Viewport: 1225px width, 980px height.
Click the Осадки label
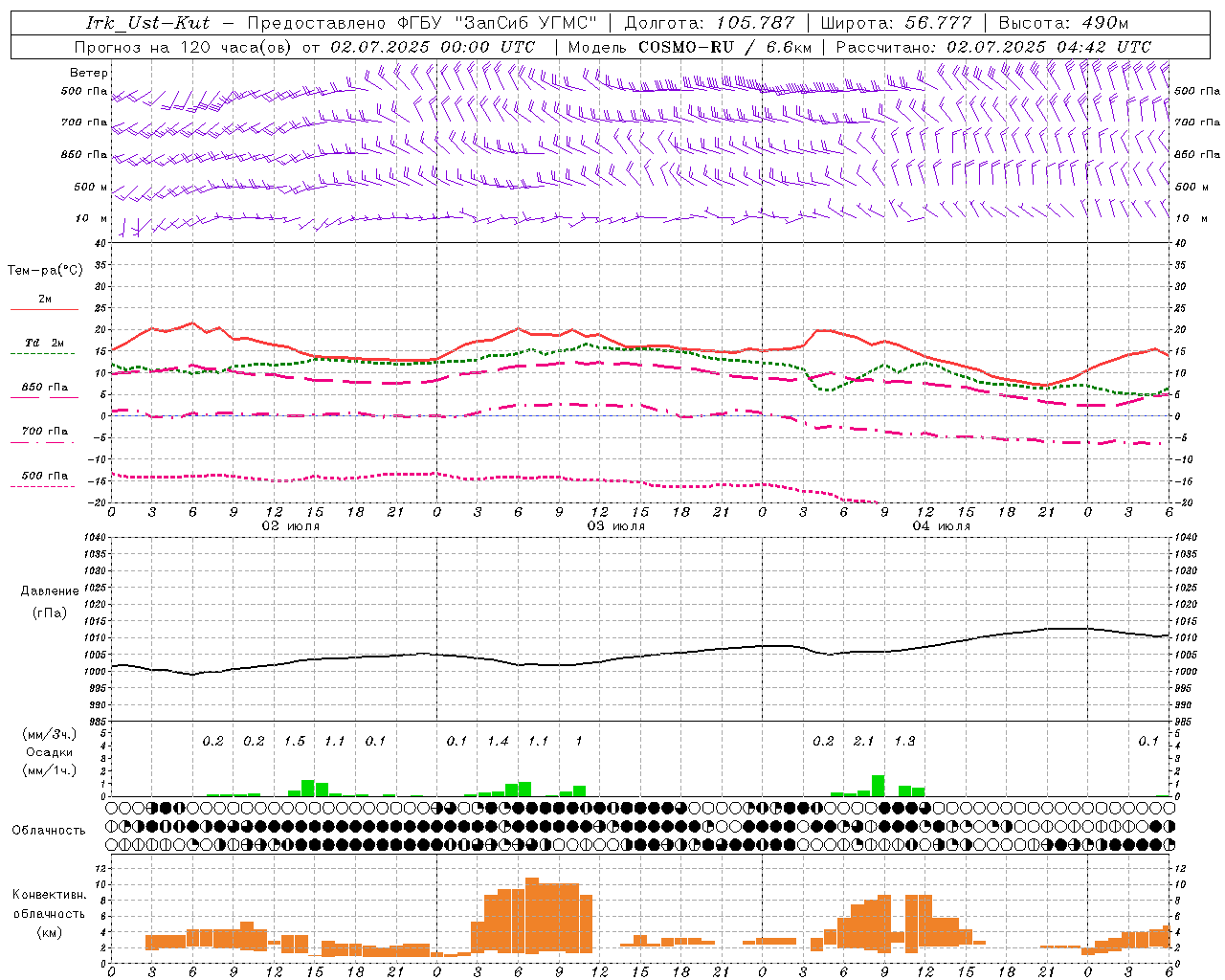click(49, 753)
